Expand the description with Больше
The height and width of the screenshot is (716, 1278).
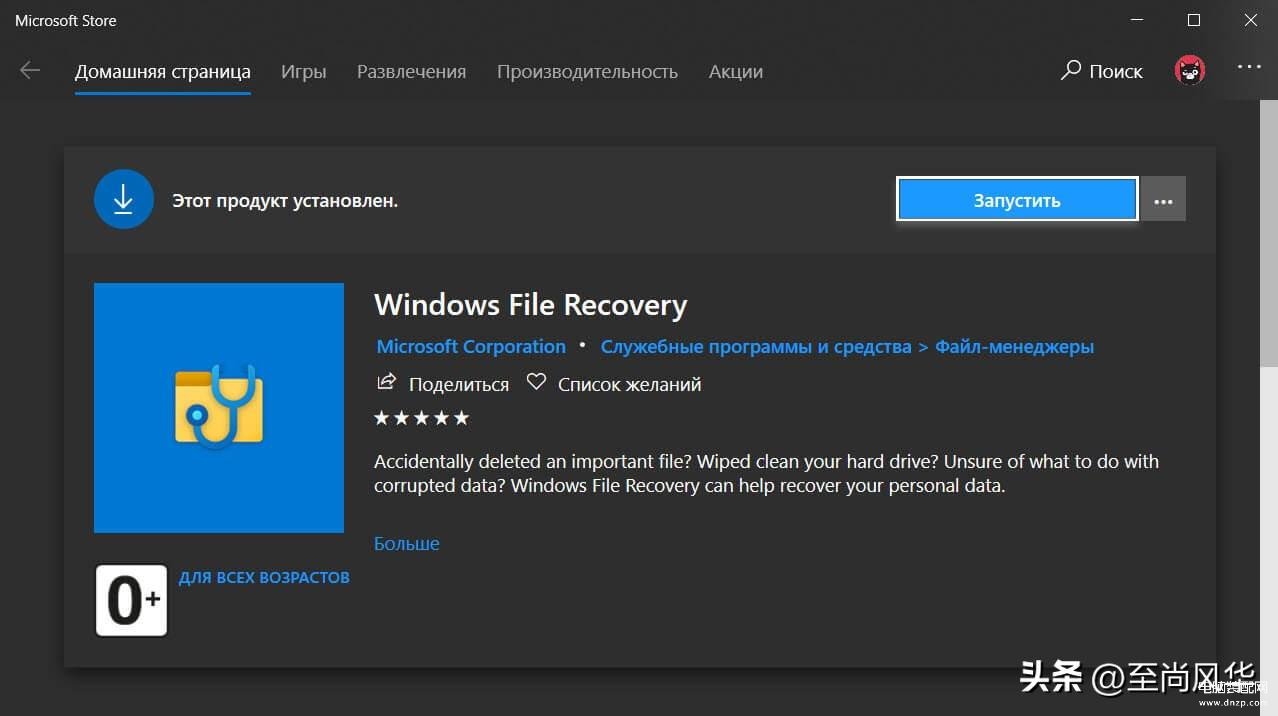coord(406,543)
